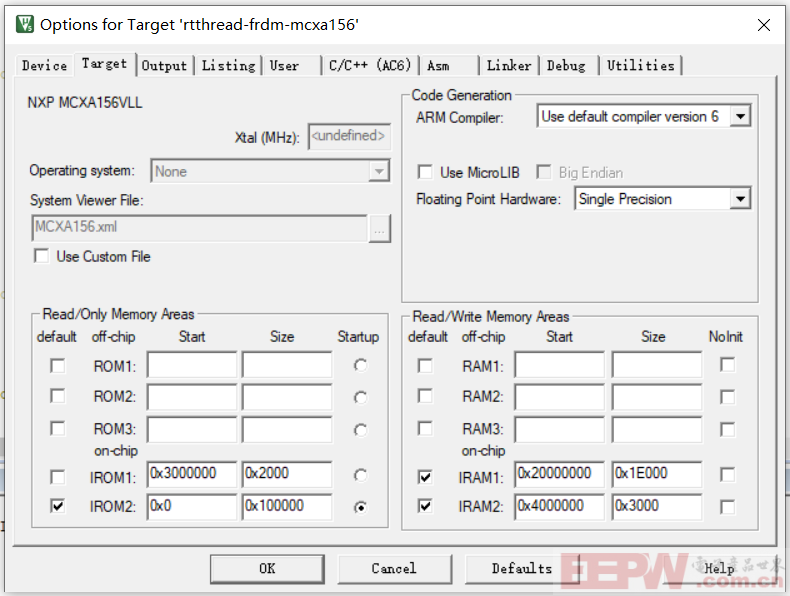Image resolution: width=790 pixels, height=596 pixels.
Task: Click the RAM3 Size field
Action: (x=657, y=429)
